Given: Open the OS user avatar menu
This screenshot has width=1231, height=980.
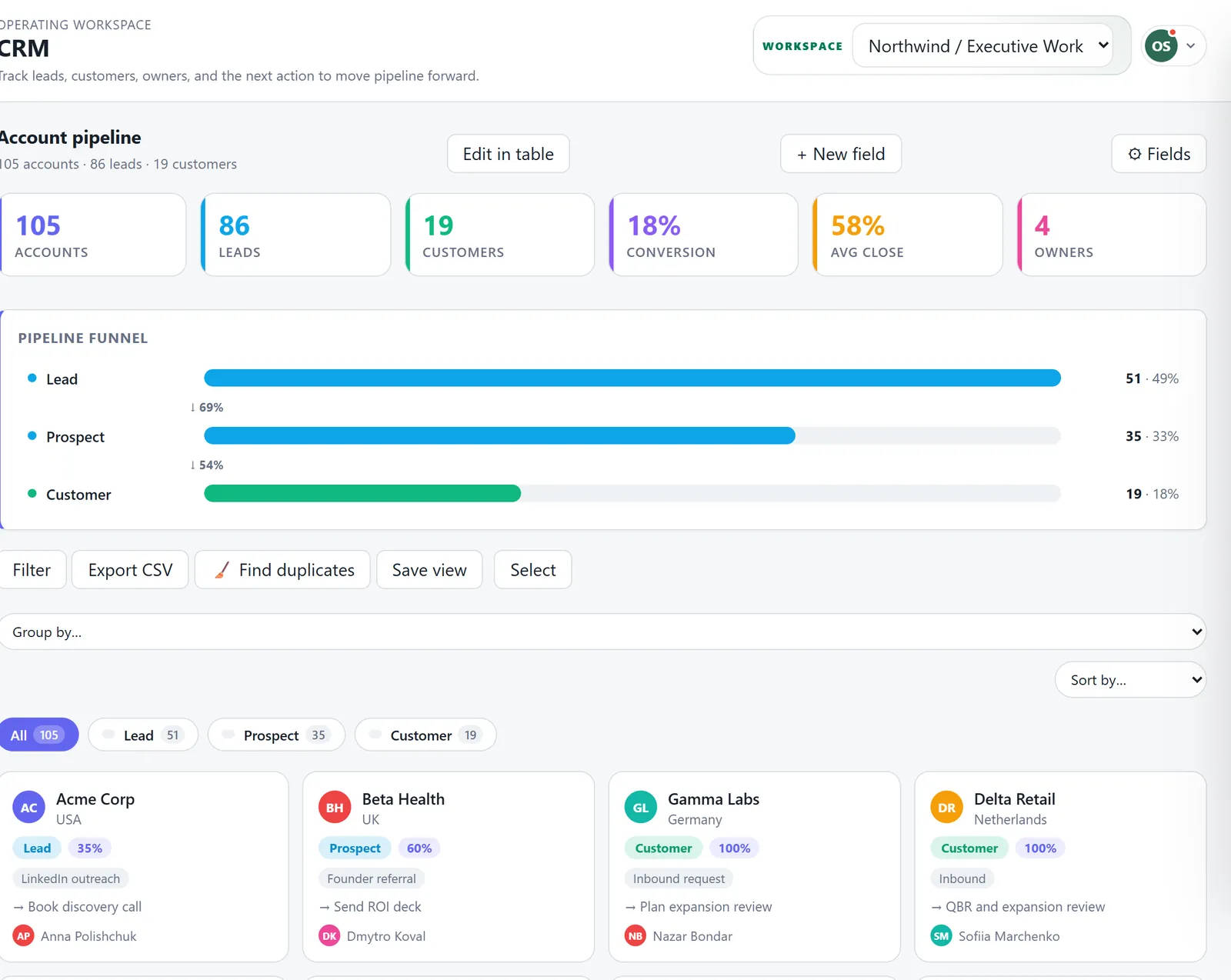Looking at the screenshot, I should pos(1161,46).
